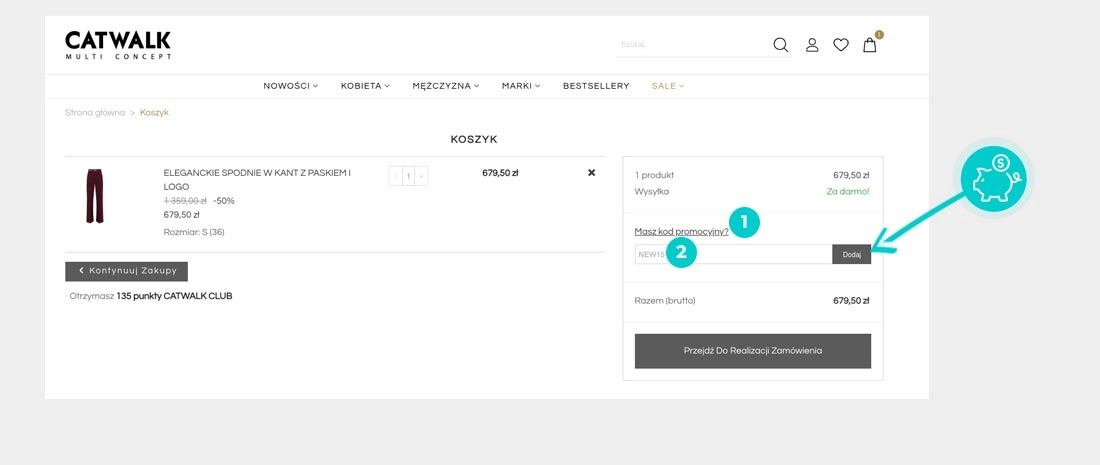Expand the Nowości dropdown menu
The image size is (1100, 465).
(x=290, y=86)
